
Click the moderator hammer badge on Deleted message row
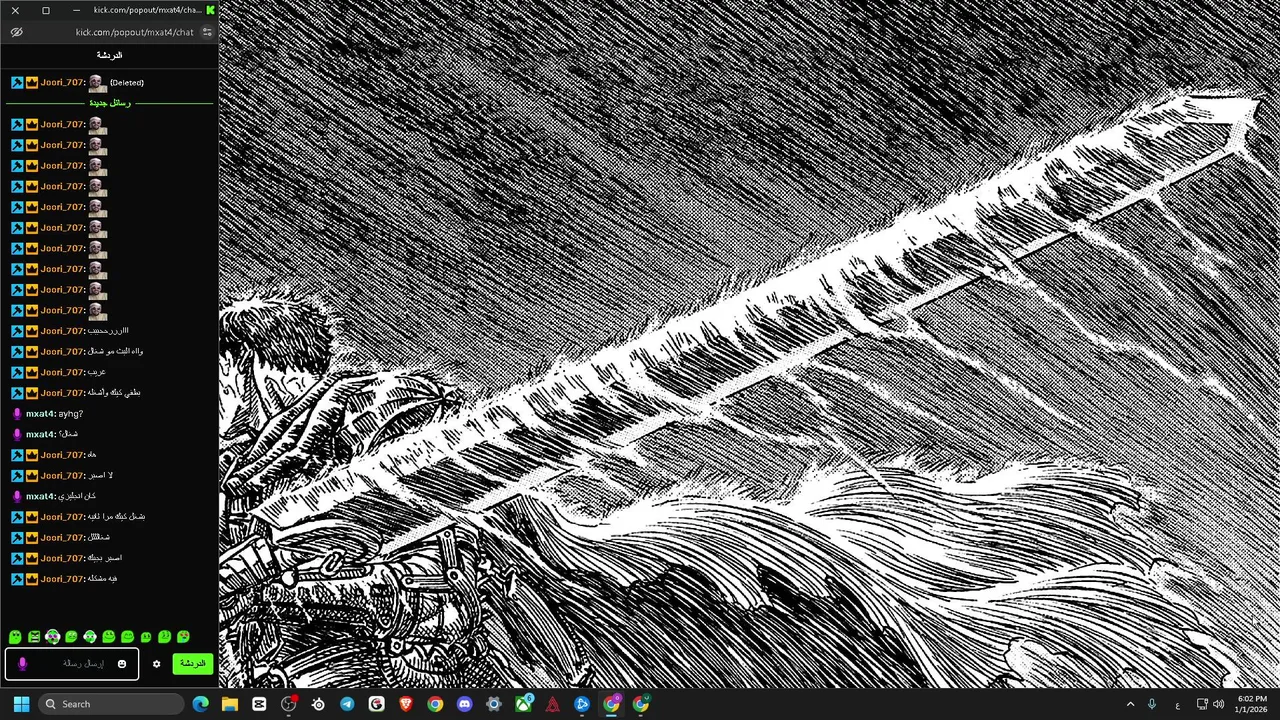[17, 83]
